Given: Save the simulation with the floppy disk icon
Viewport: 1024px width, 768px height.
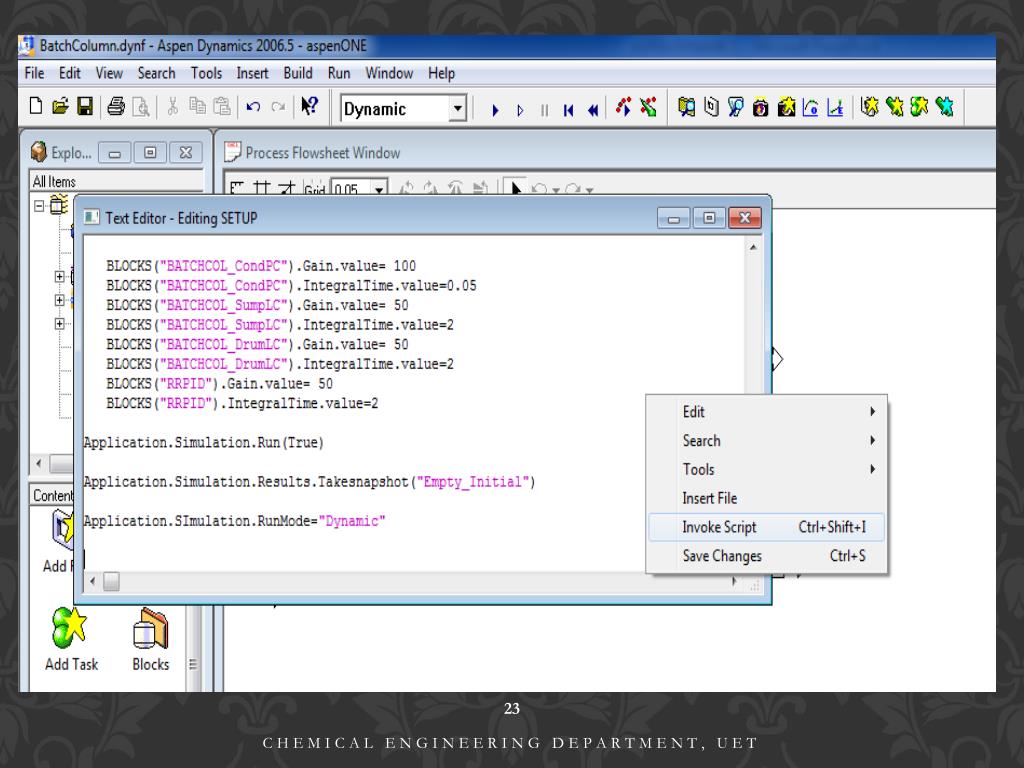Looking at the screenshot, I should (85, 106).
